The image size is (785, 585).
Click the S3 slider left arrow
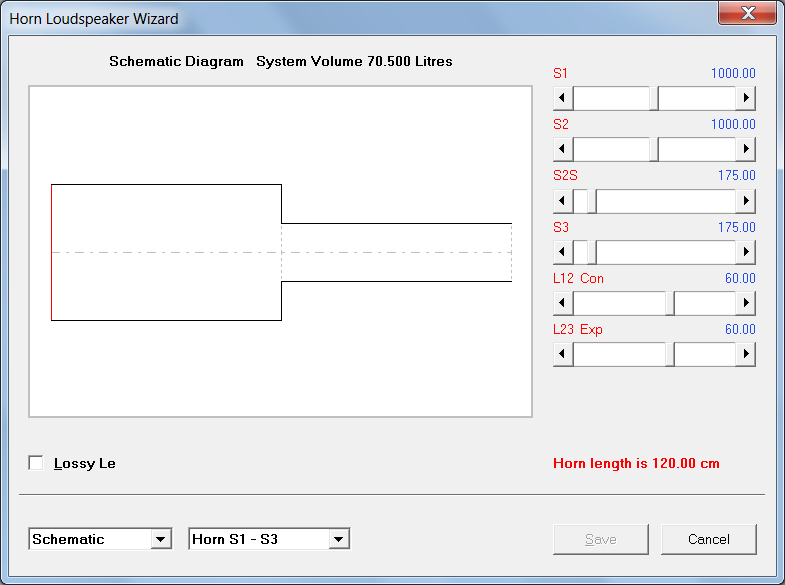point(563,252)
